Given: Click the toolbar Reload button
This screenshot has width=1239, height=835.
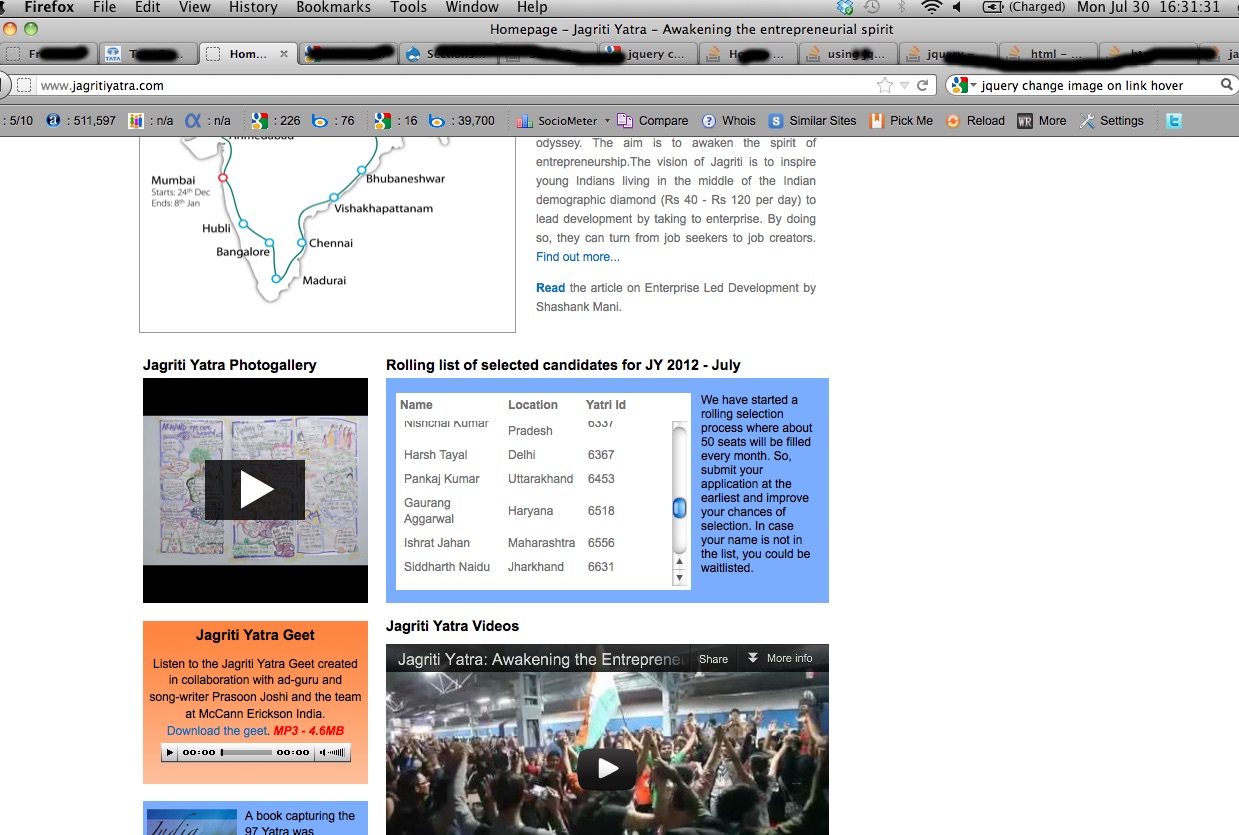Looking at the screenshot, I should 975,121.
